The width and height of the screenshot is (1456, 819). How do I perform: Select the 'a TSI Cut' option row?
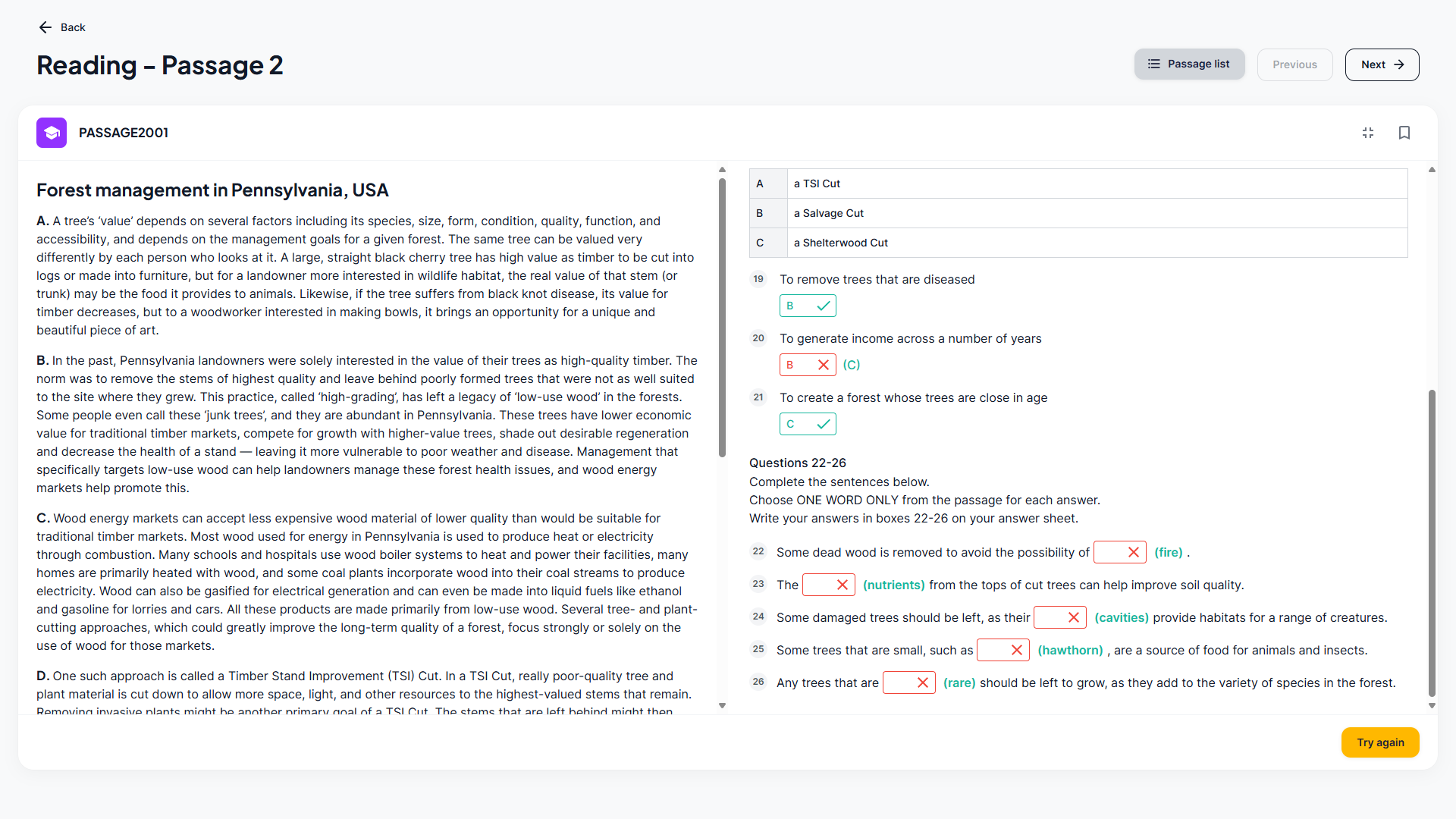point(1078,184)
